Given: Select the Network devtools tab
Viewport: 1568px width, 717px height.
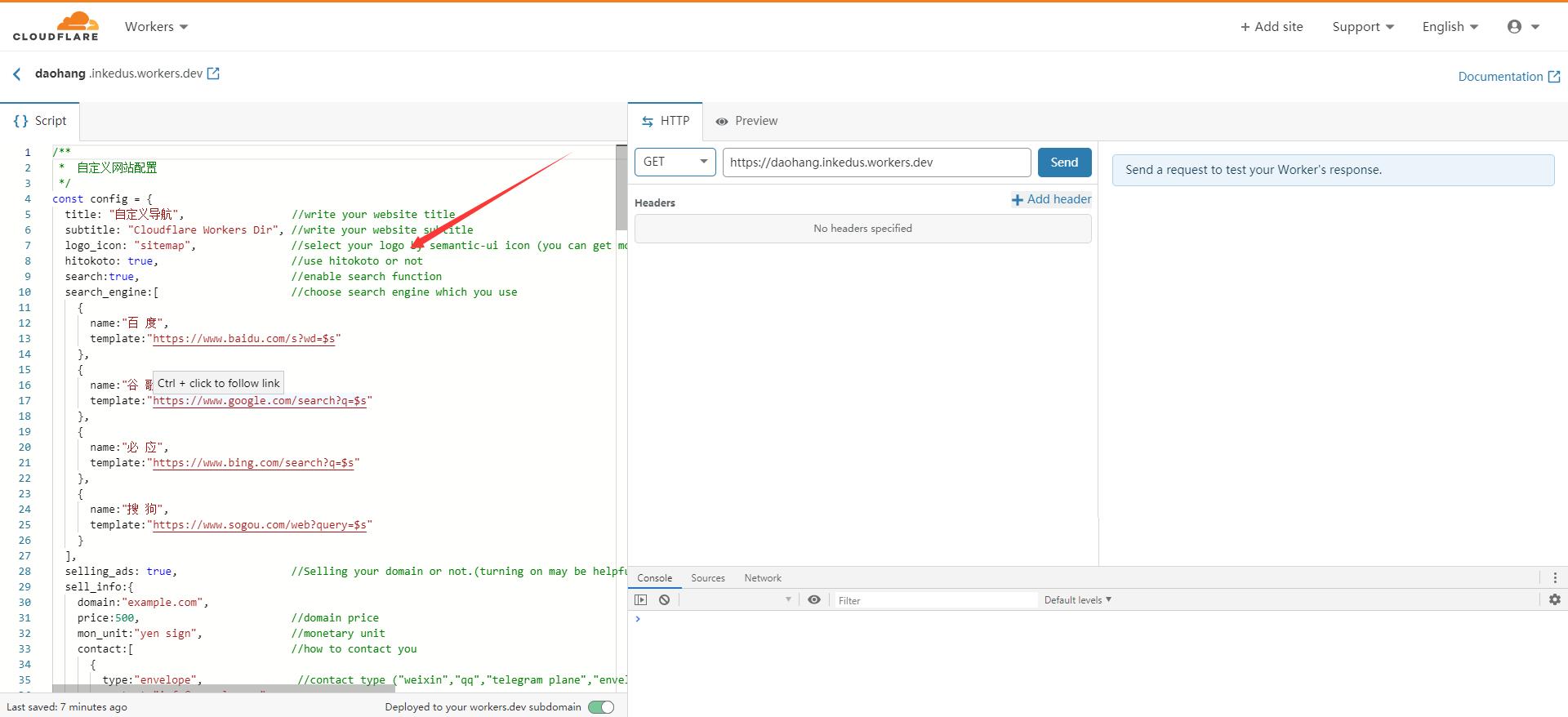Looking at the screenshot, I should tap(763, 578).
